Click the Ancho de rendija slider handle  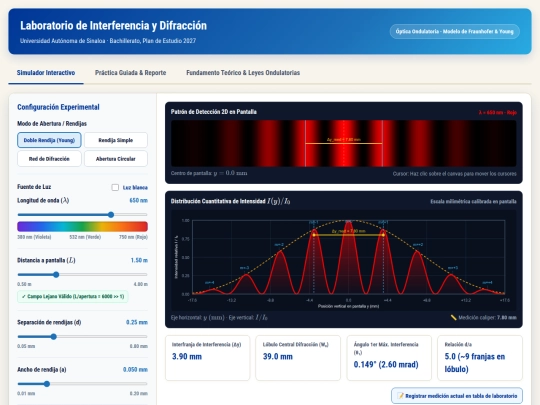point(47,384)
